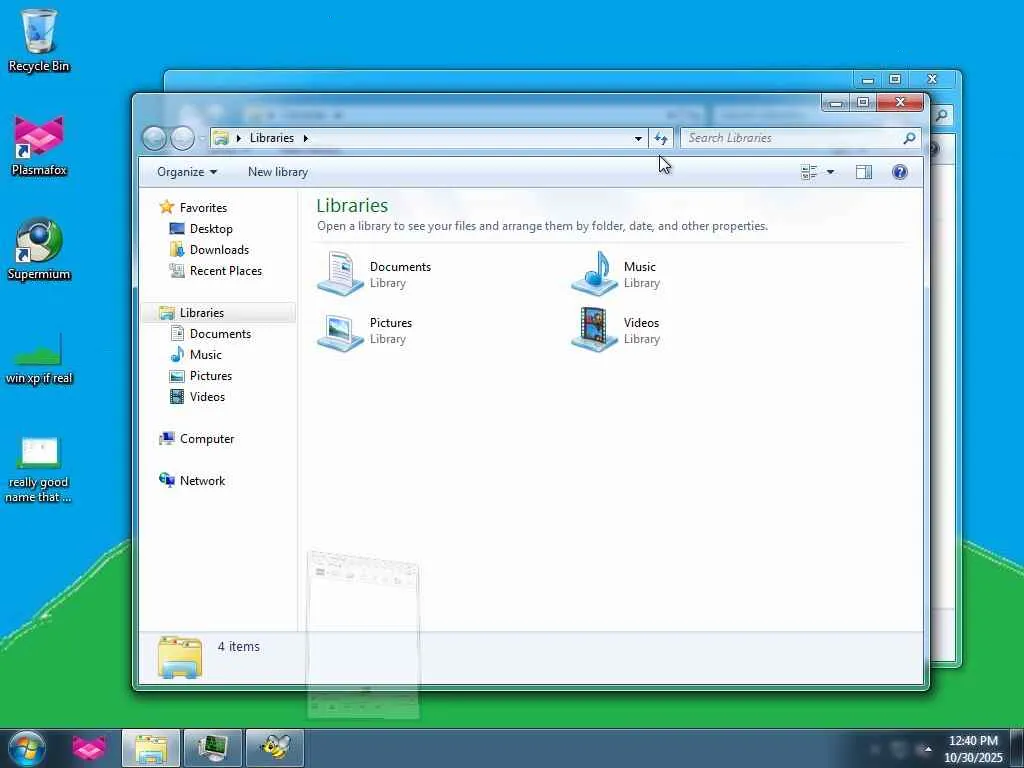Open the Videos library icon in content area
Screen dimensions: 1024x768
click(x=594, y=330)
